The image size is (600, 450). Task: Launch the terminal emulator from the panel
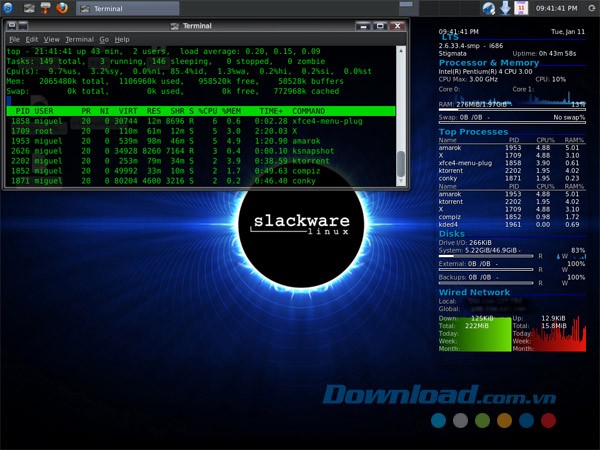point(29,8)
